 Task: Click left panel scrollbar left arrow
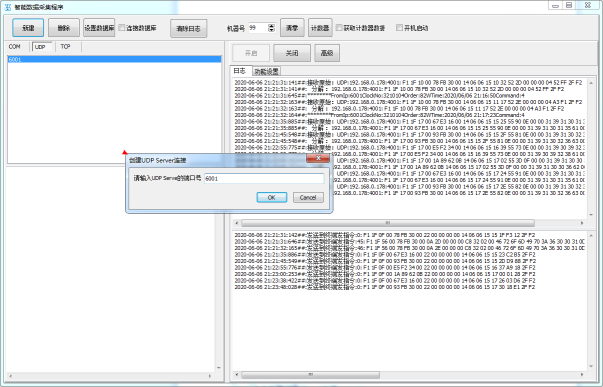point(10,376)
